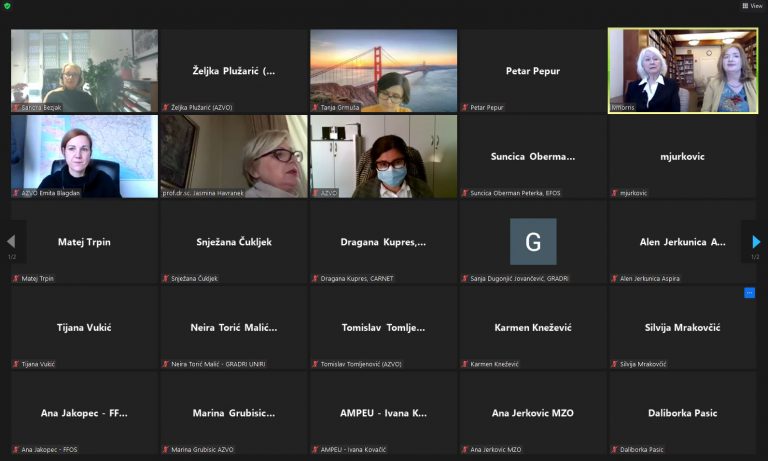The width and height of the screenshot is (768, 461).
Task: Select prof. Jasmina Havranek's video tile
Action: coord(234,156)
